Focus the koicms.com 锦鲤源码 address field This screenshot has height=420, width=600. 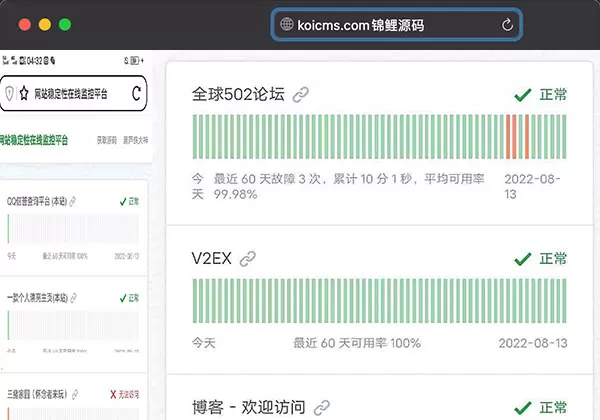coord(396,25)
